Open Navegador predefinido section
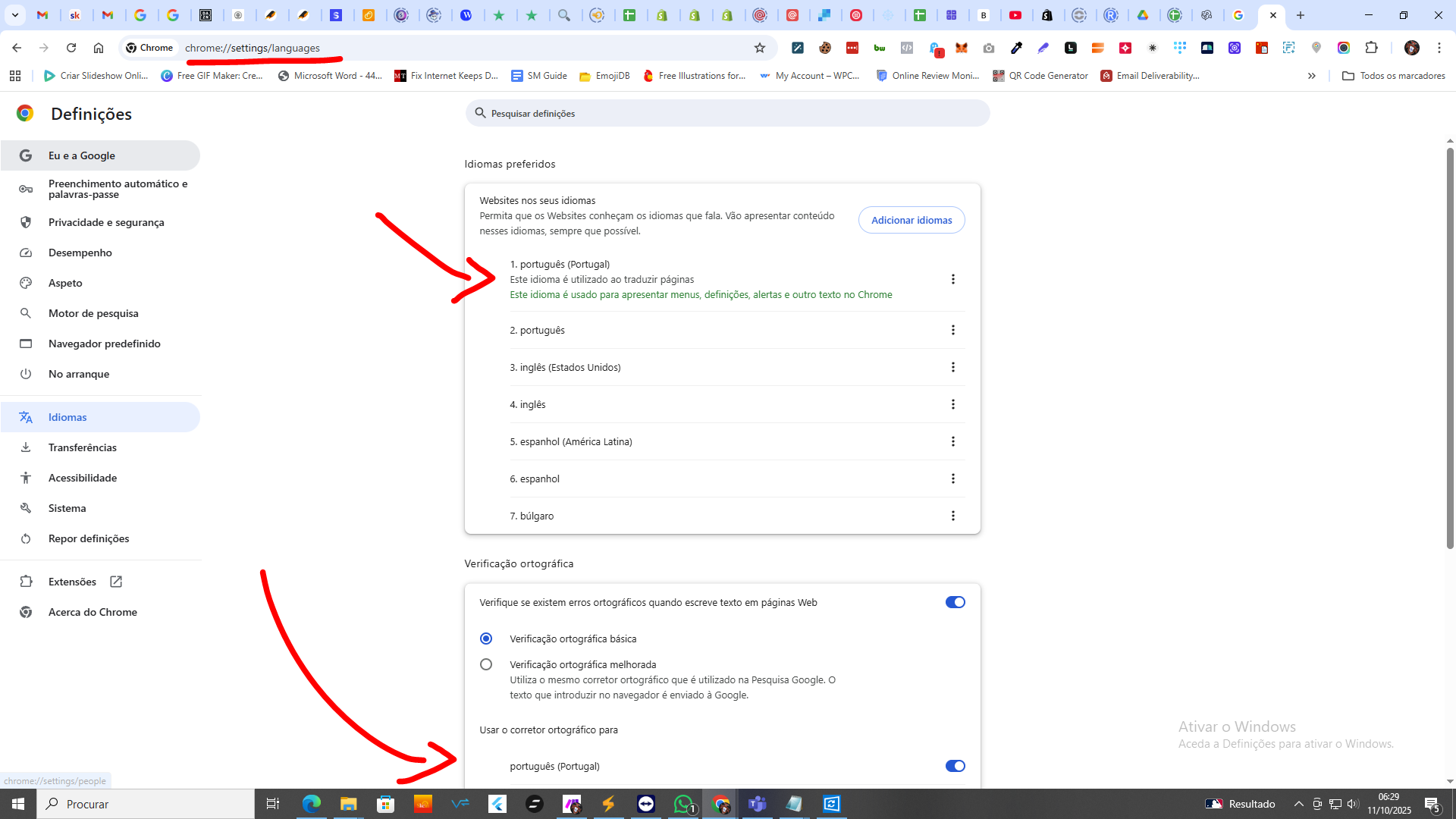The image size is (1456, 819). pyautogui.click(x=100, y=344)
